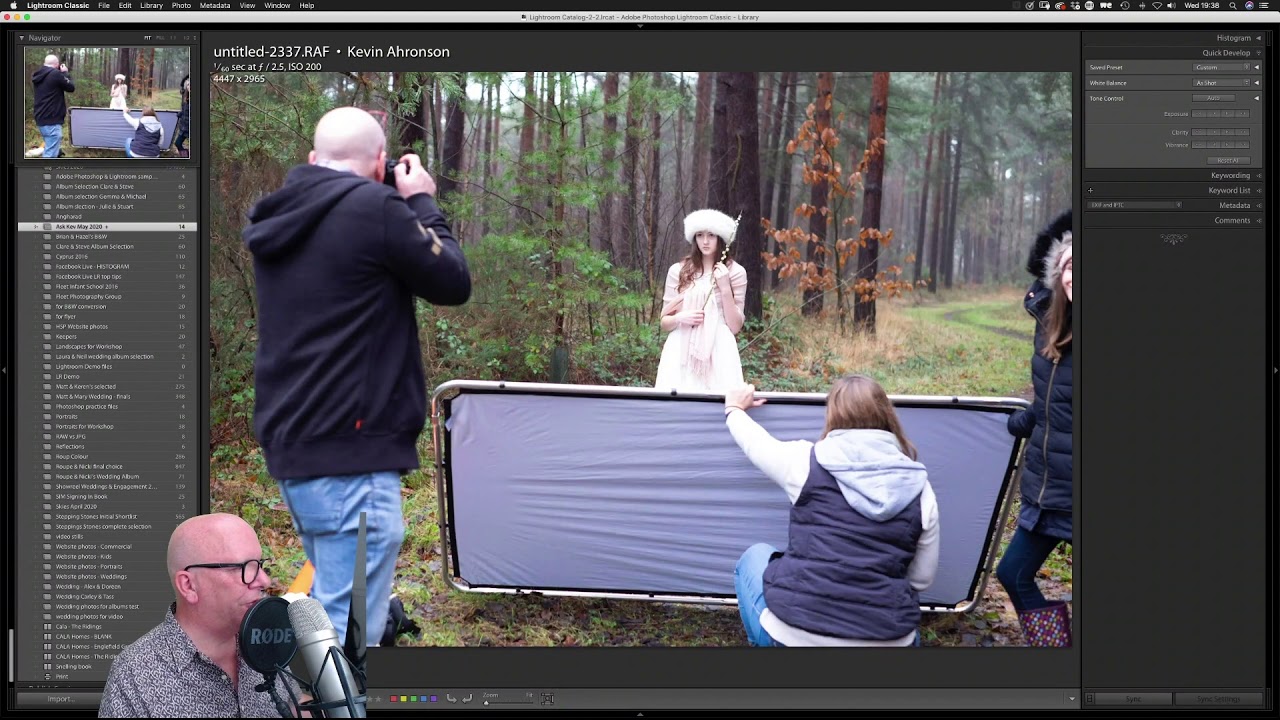
Task: Select the Cyprus 2016 collection
Action: pos(107,257)
